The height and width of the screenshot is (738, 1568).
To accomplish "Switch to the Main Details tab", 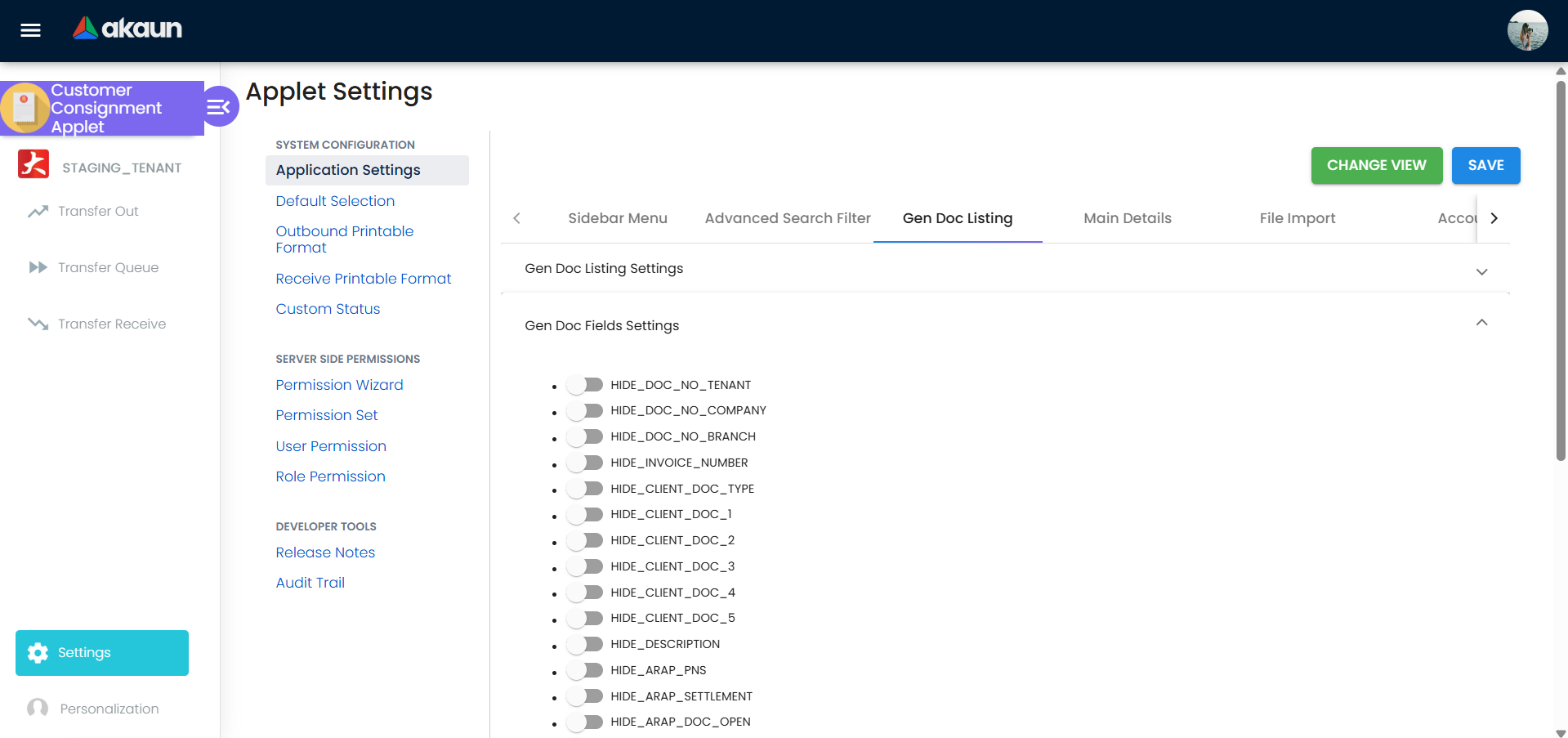I will (1127, 218).
